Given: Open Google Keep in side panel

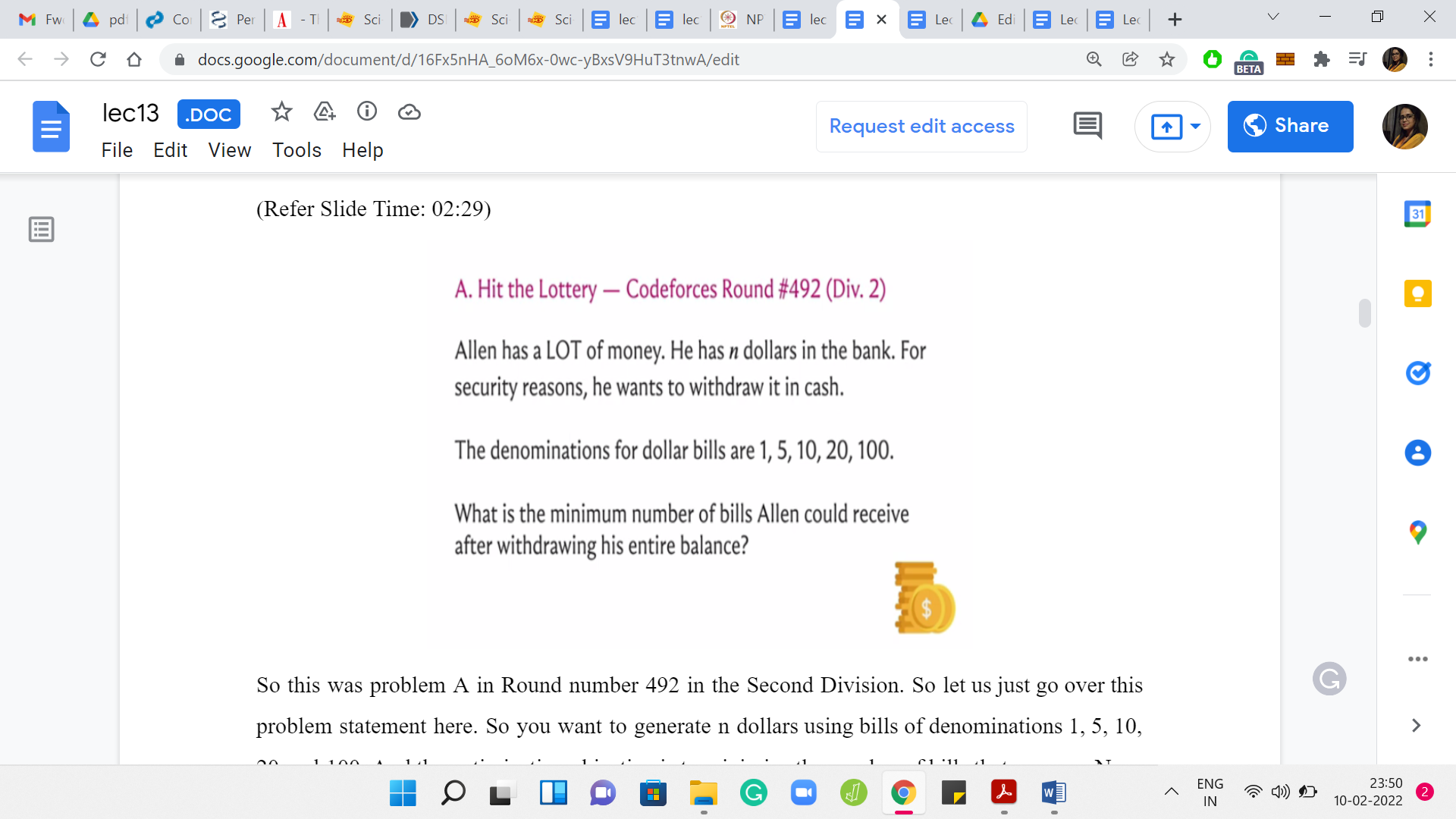Looking at the screenshot, I should pyautogui.click(x=1417, y=293).
